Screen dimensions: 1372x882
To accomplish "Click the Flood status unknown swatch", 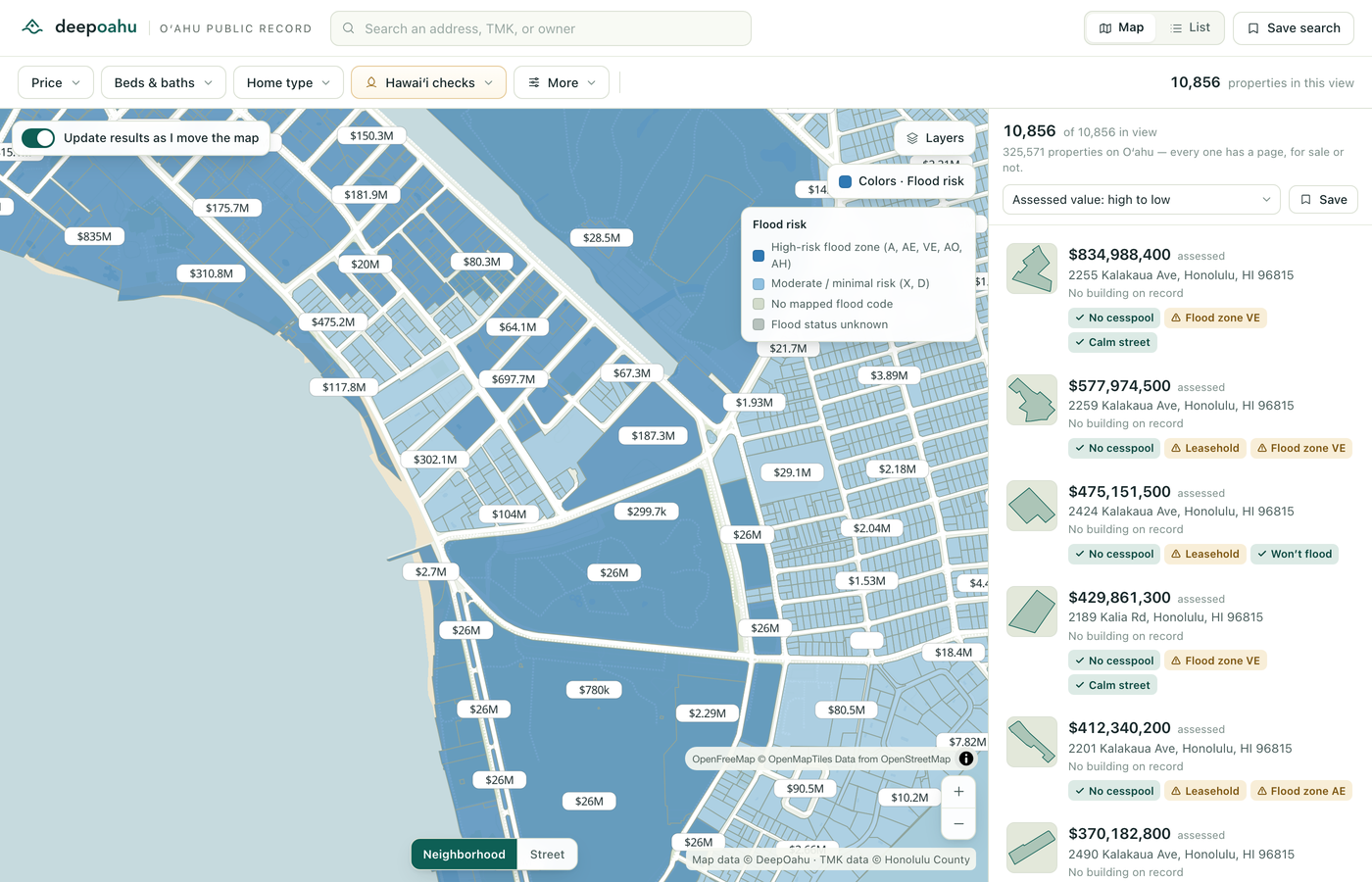I will pos(759,324).
